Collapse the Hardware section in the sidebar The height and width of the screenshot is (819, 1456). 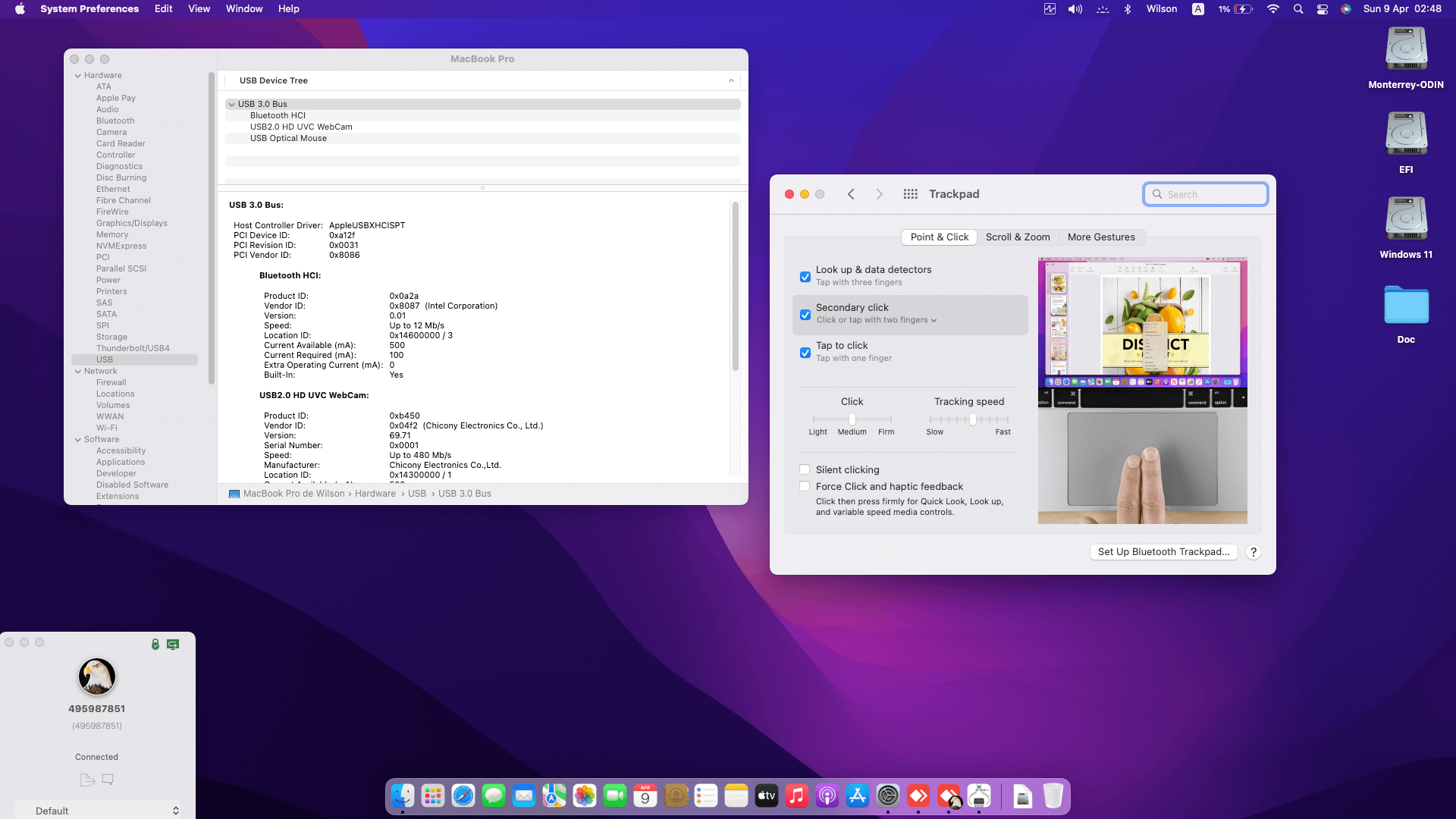tap(78, 75)
